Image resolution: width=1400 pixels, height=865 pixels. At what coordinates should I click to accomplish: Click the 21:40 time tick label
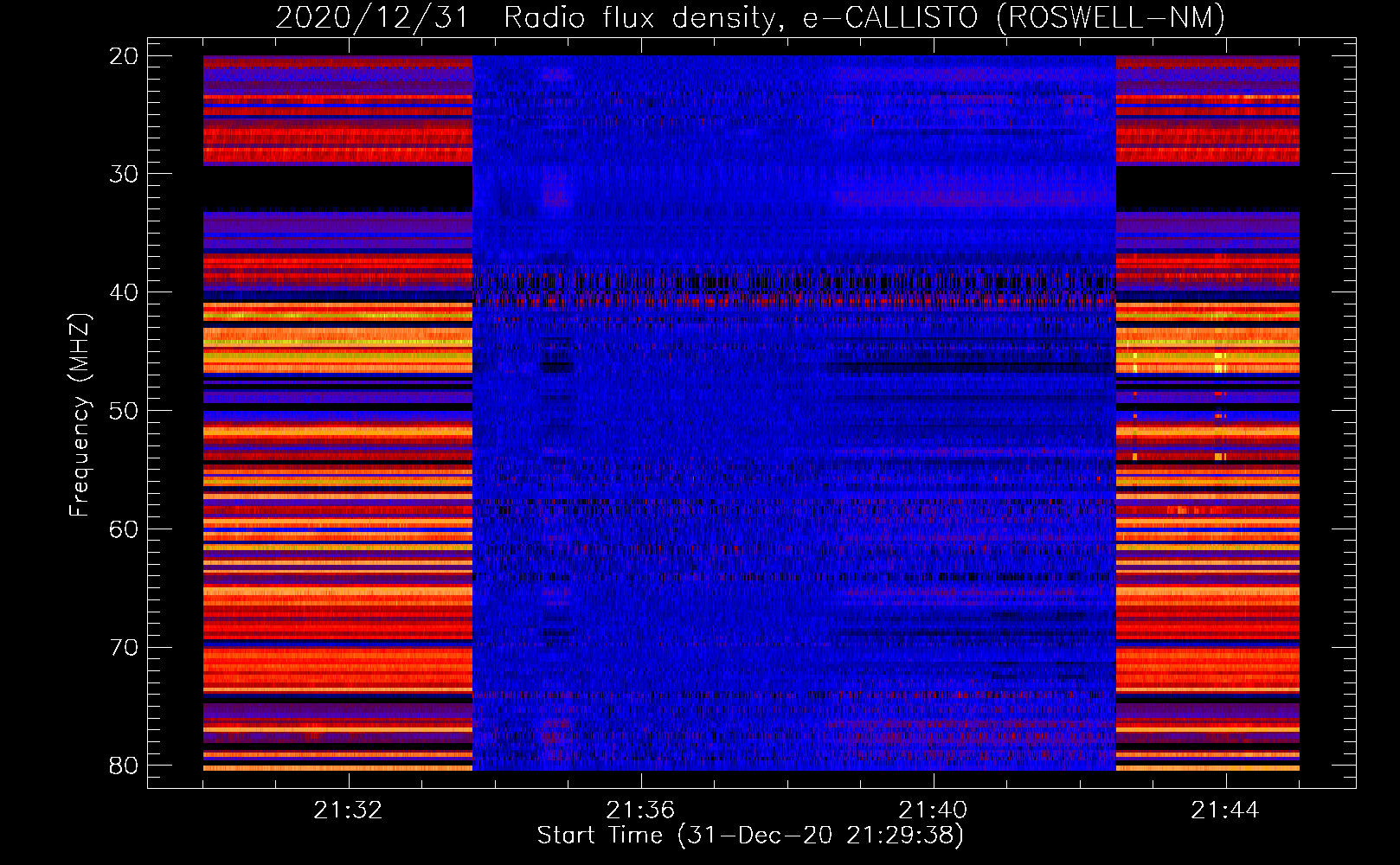tap(933, 811)
